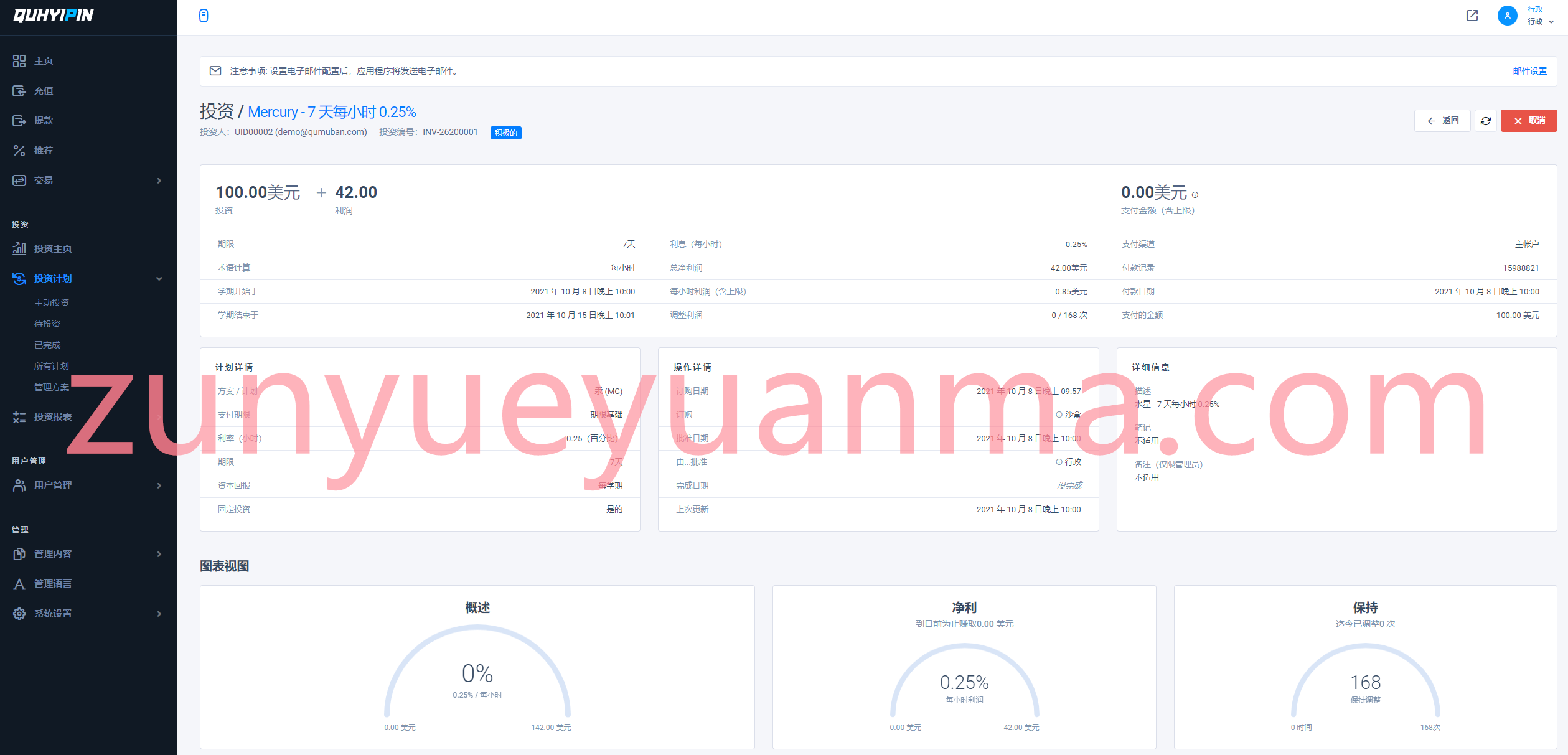This screenshot has width=1568, height=755.
Task: Click the 投资报表 icon
Action: pyautogui.click(x=19, y=416)
